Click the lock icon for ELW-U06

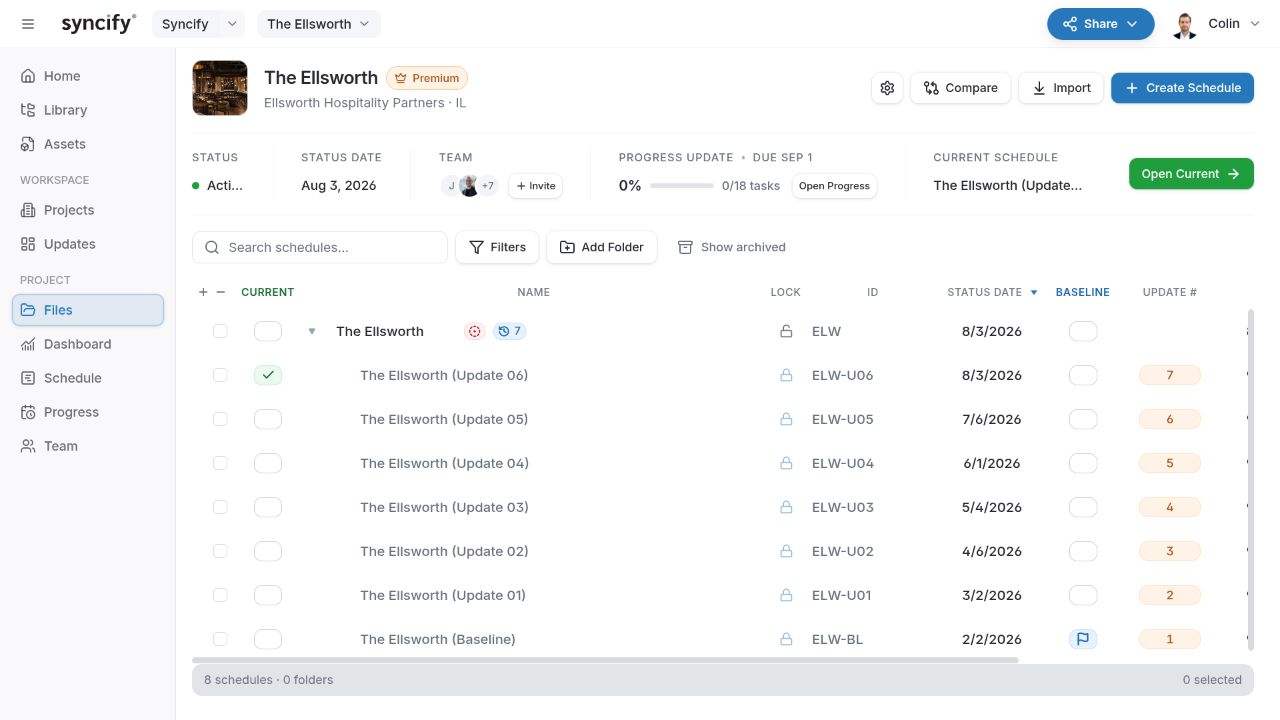(x=786, y=375)
